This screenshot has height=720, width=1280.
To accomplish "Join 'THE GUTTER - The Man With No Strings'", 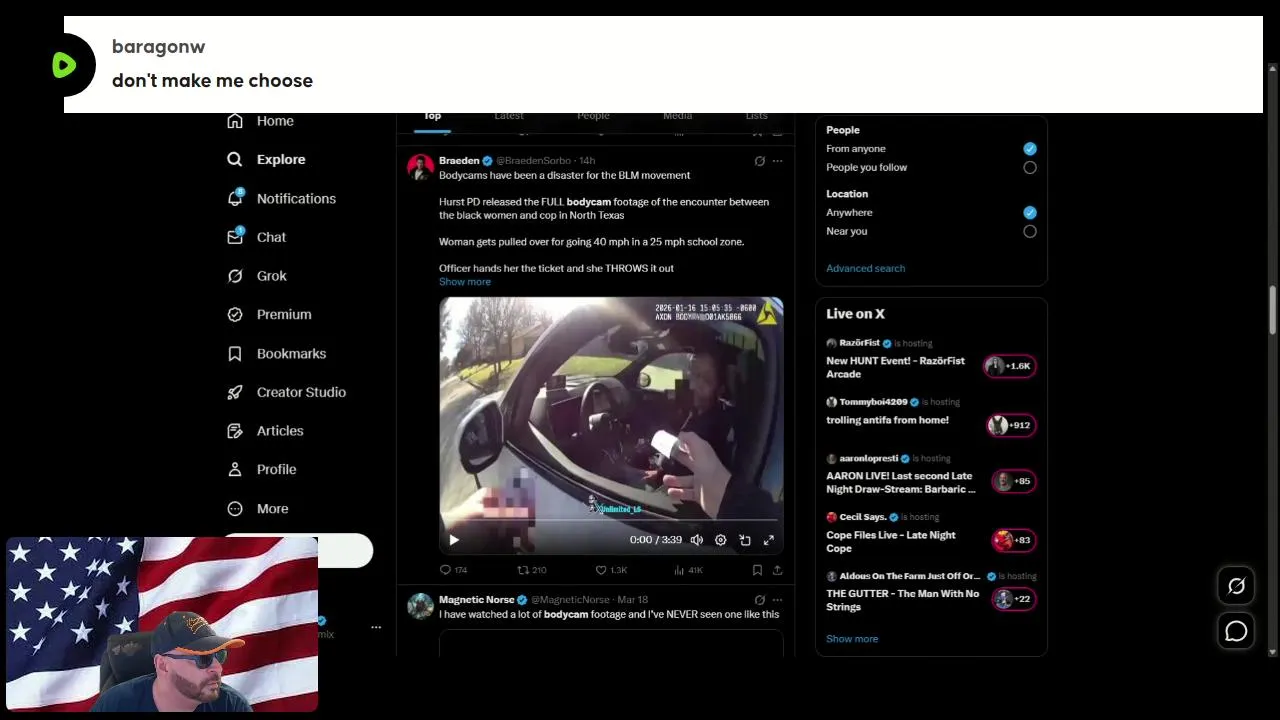I will coord(903,600).
